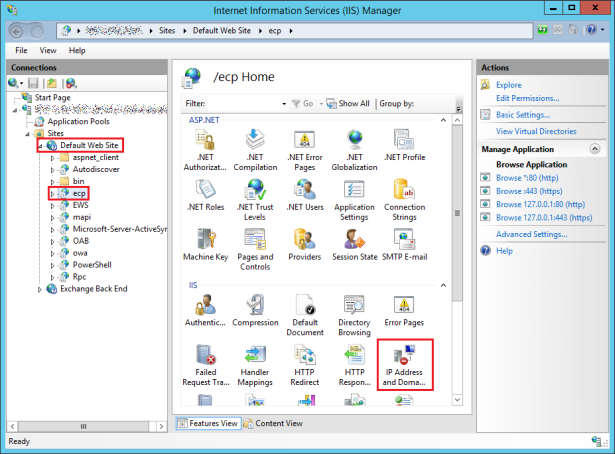Select PowerShell application in tree

pyautogui.click(x=92, y=265)
